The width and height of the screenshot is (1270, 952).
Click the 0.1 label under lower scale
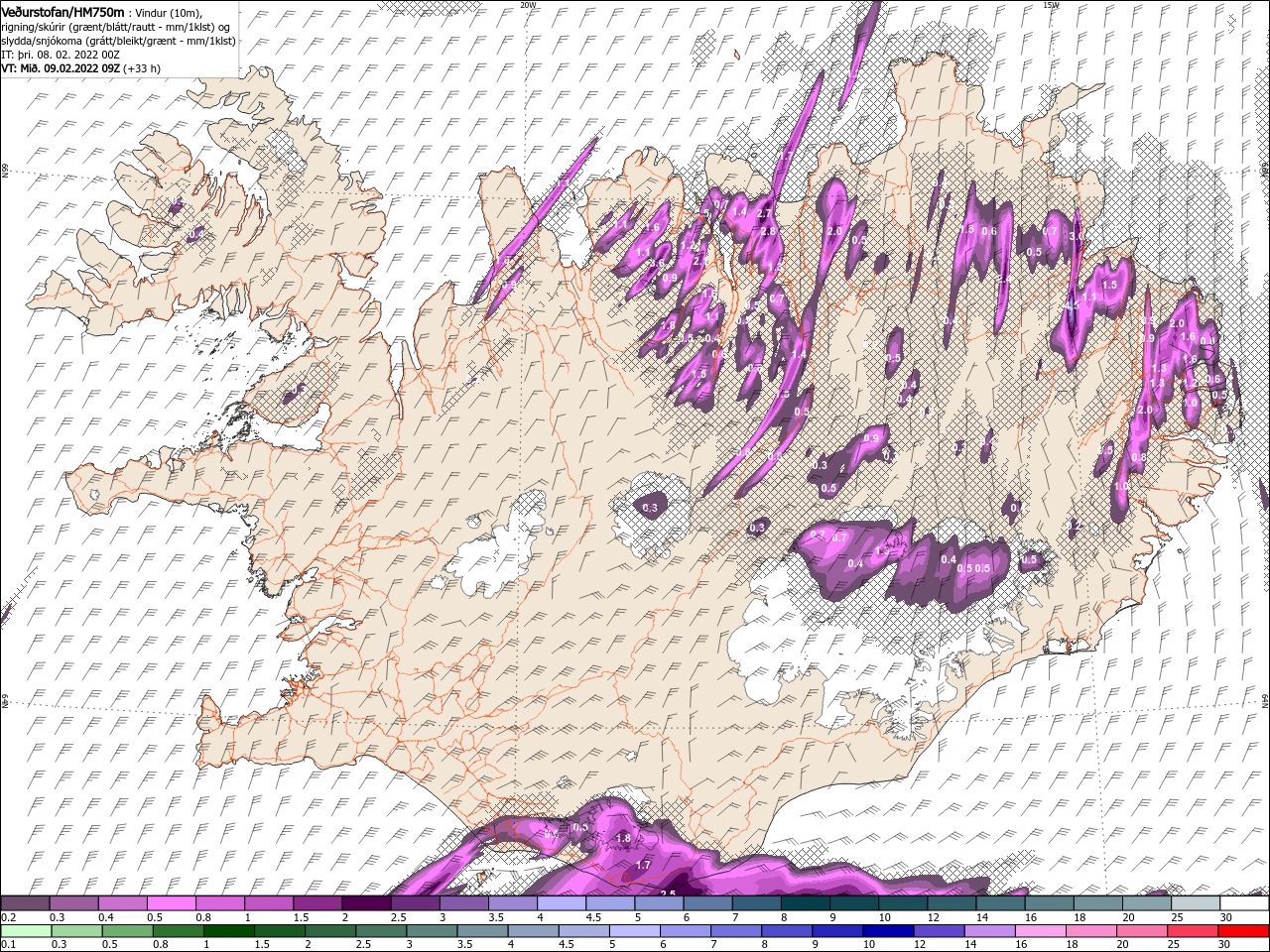[x=8, y=945]
